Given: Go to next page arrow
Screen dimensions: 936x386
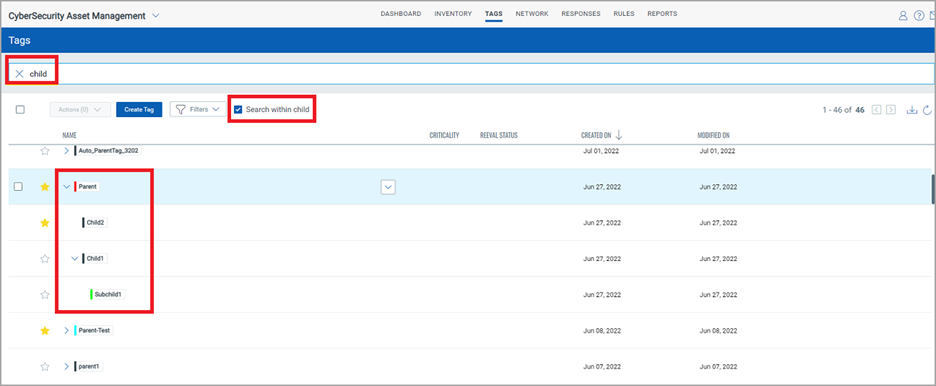Looking at the screenshot, I should point(891,110).
